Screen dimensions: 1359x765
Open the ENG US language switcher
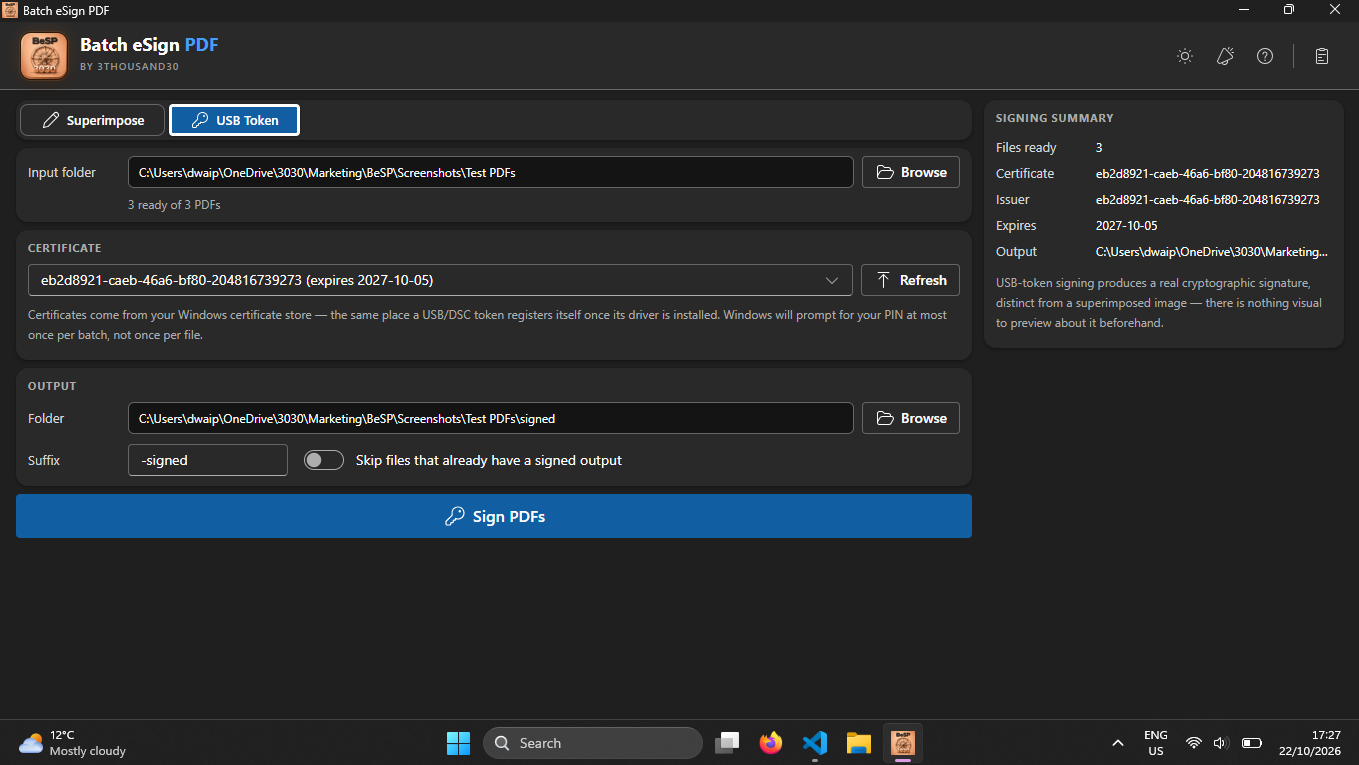(x=1156, y=743)
